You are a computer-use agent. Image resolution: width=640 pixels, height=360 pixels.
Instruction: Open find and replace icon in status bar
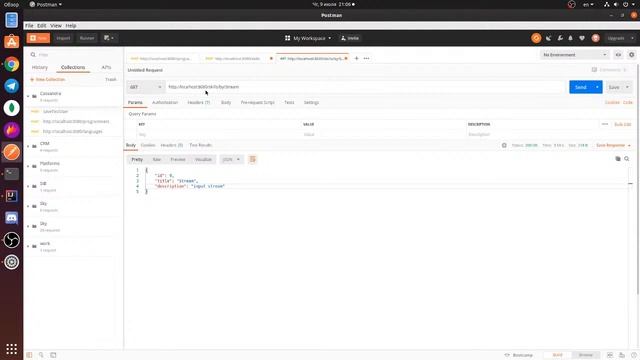(41, 355)
